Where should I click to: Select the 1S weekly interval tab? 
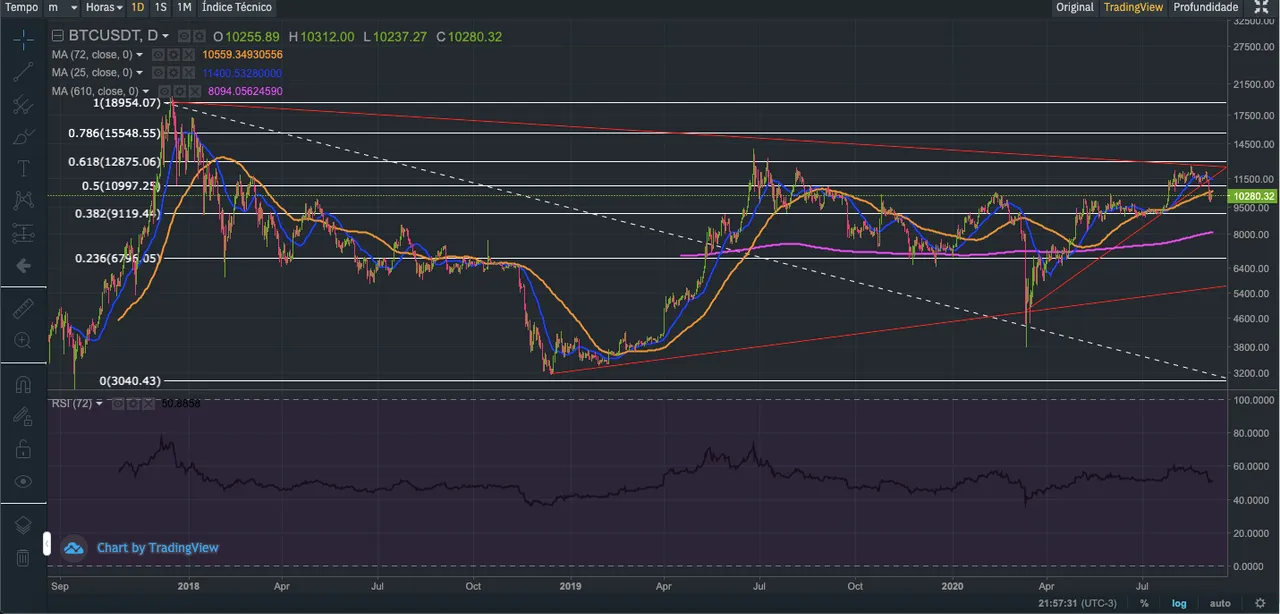[161, 7]
